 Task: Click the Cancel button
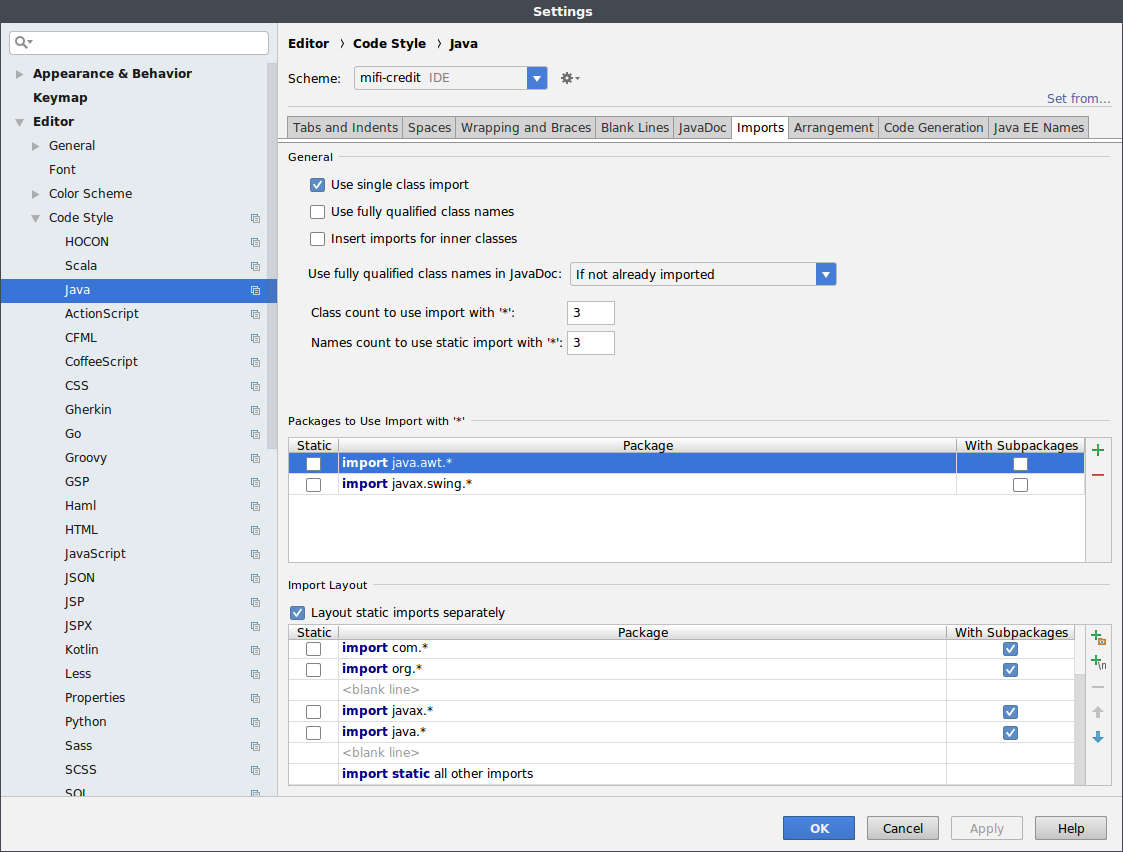pos(902,828)
